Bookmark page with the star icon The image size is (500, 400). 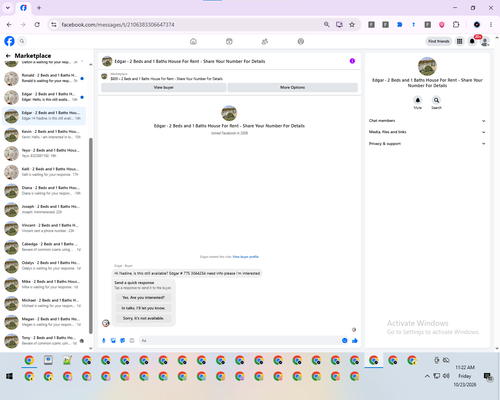pyautogui.click(x=352, y=25)
